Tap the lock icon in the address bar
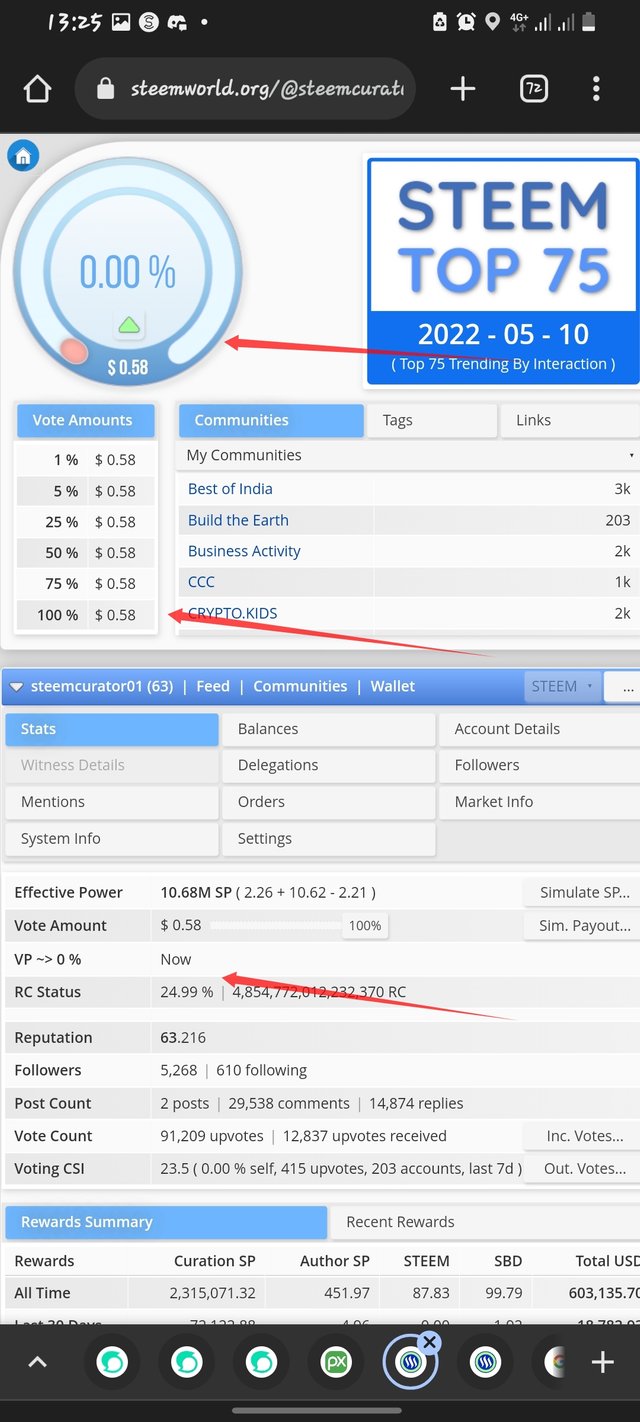640x1422 pixels. pos(105,89)
